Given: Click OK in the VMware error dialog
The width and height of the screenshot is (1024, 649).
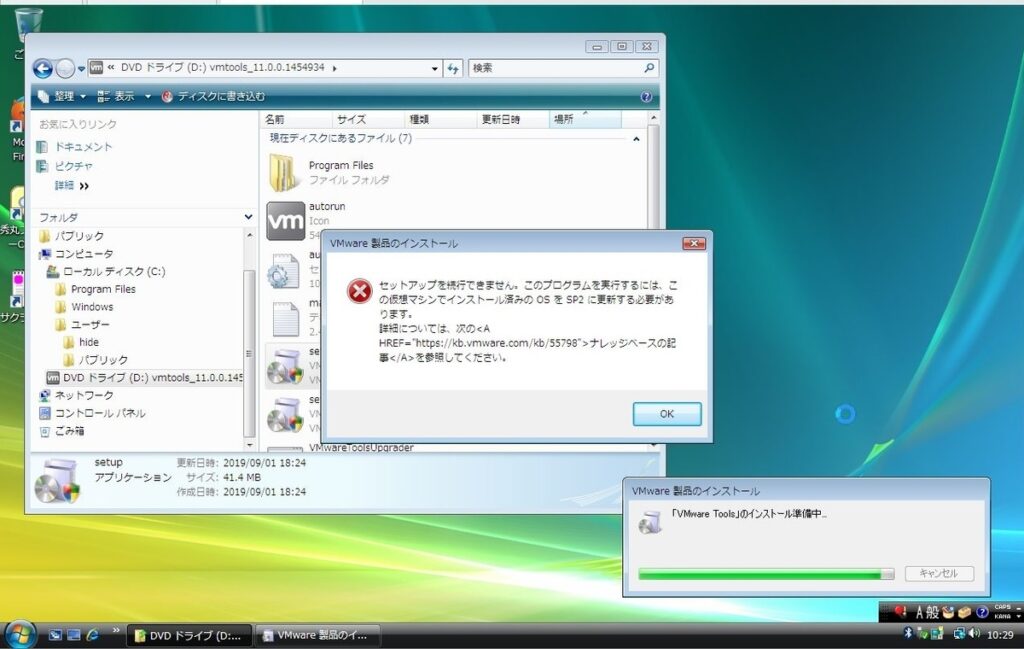Looking at the screenshot, I should (667, 414).
